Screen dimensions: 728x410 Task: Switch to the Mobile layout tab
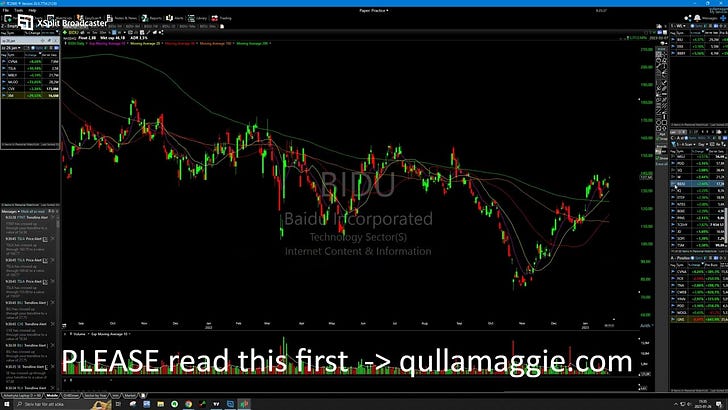pos(52,396)
